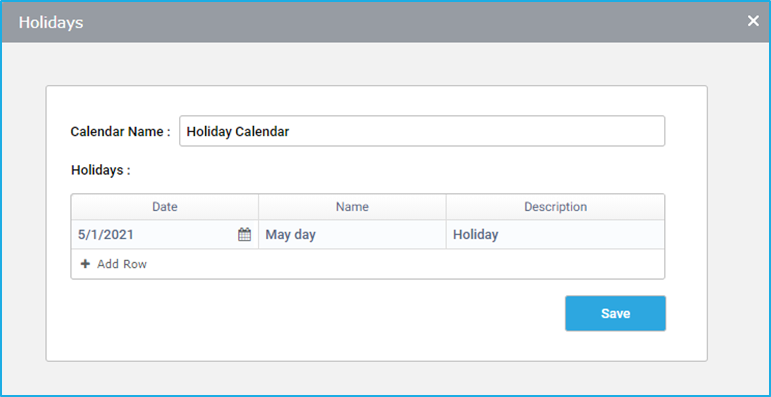Viewport: 771px width, 397px height.
Task: Save the holiday calendar
Action: coord(616,313)
